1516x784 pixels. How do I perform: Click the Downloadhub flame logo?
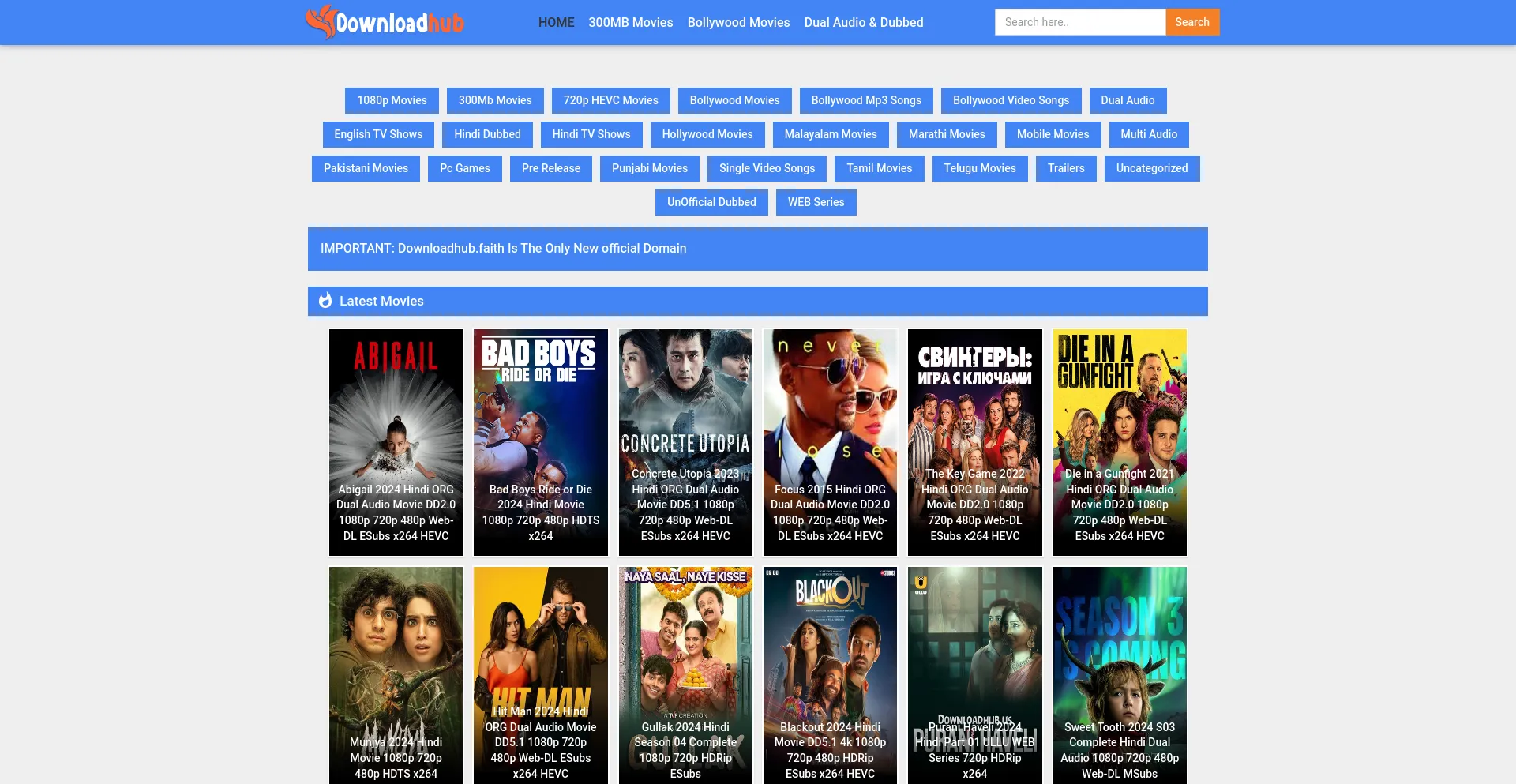pos(321,22)
